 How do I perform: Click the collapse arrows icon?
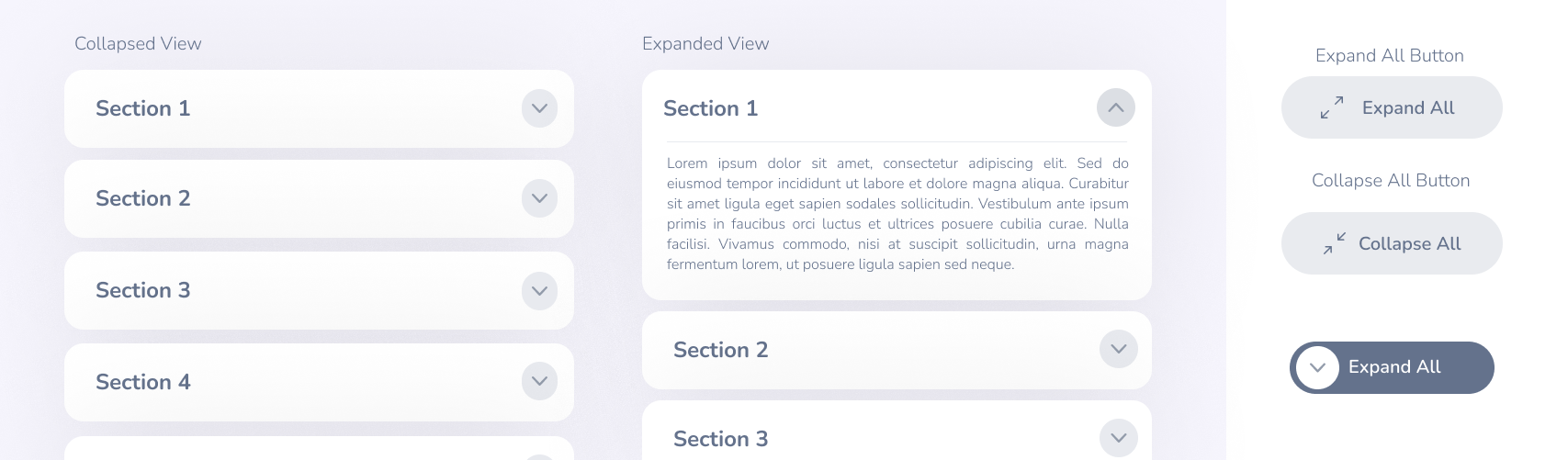tap(1334, 243)
